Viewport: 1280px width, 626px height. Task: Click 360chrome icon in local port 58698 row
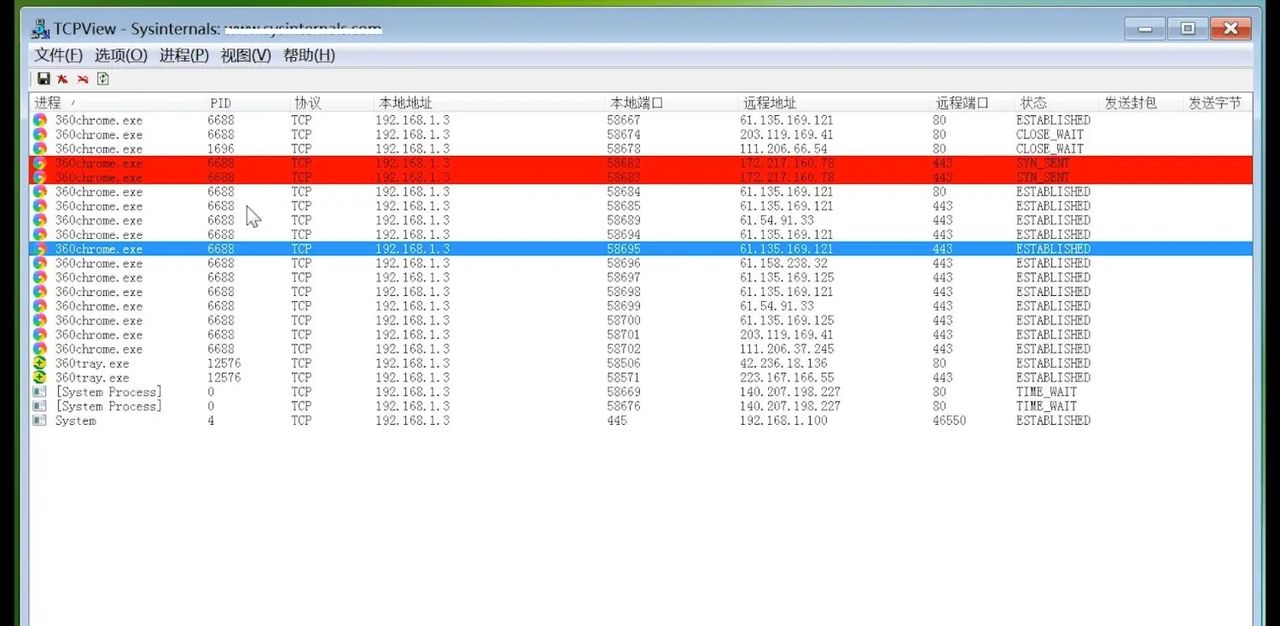[40, 292]
